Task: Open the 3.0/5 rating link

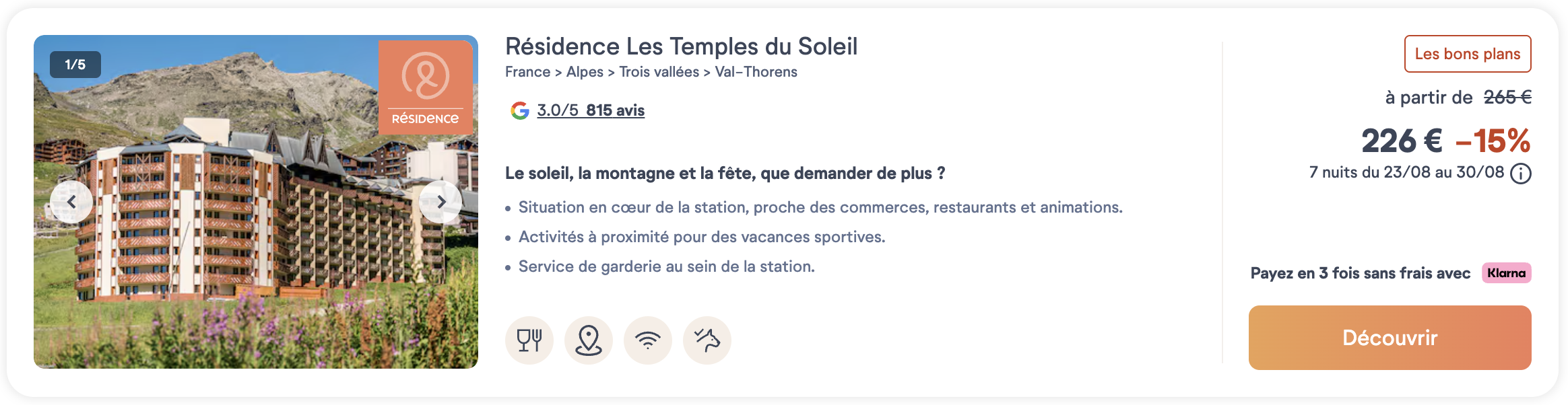Action: [x=558, y=110]
